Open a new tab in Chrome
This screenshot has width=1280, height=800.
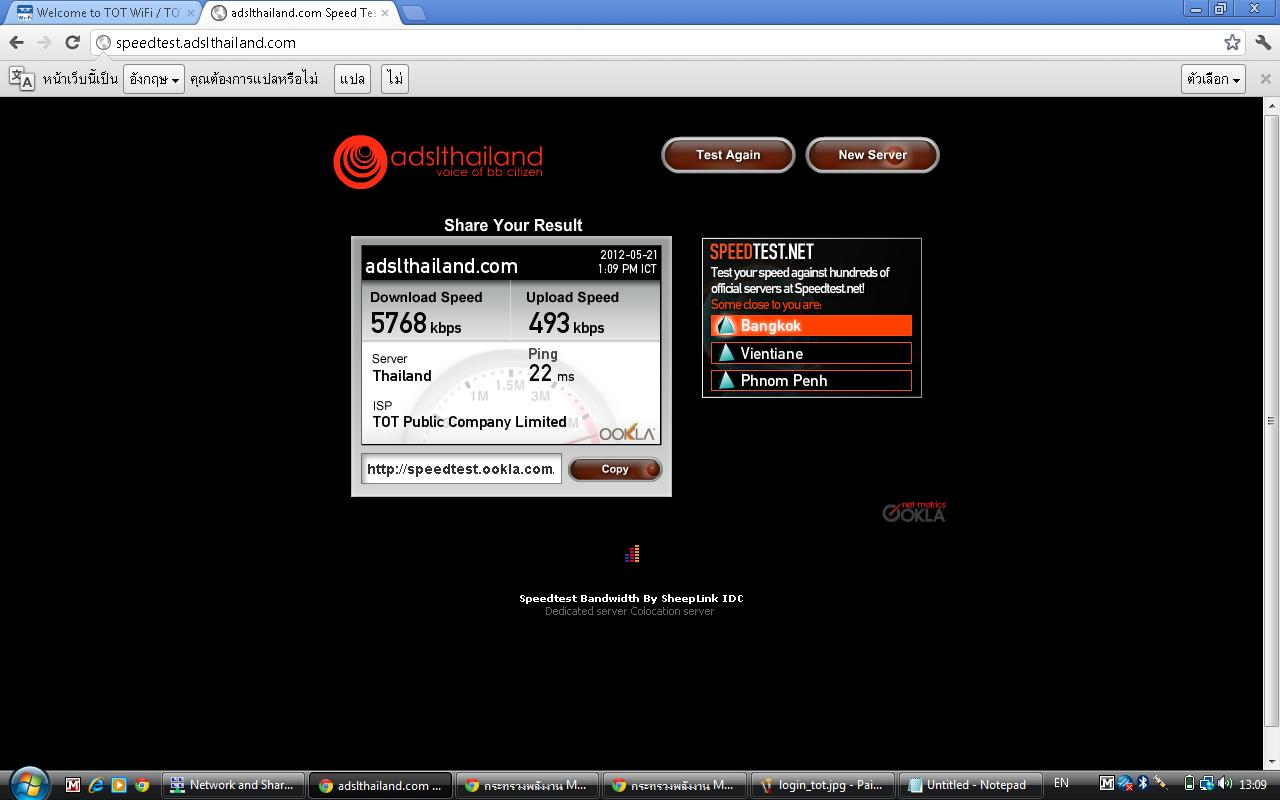(413, 13)
